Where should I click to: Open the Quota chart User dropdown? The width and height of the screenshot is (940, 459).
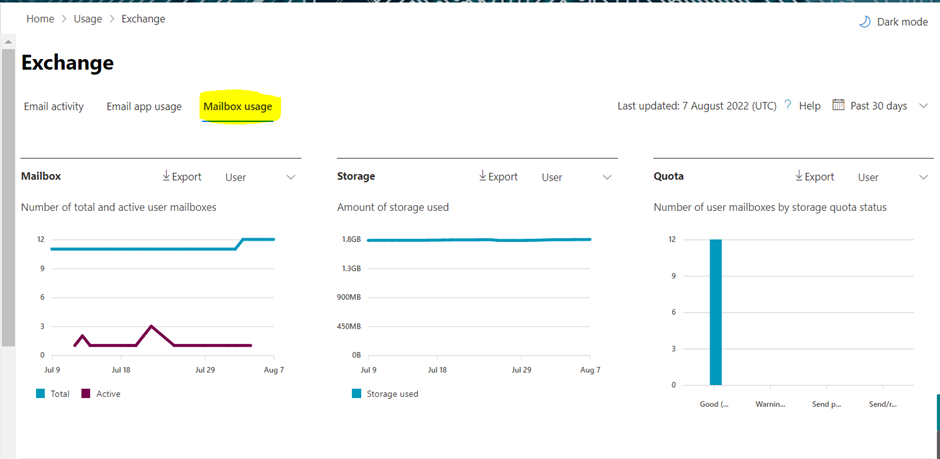point(893,177)
